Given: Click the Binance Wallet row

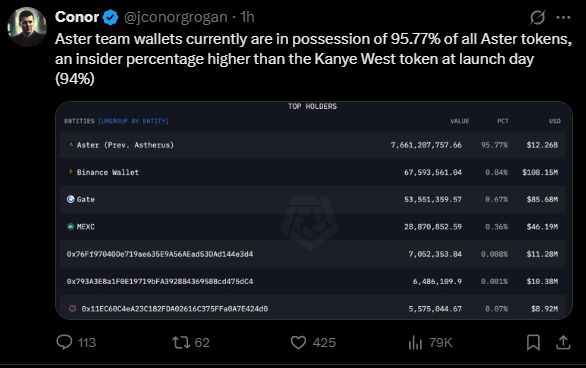Looking at the screenshot, I should [x=312, y=172].
